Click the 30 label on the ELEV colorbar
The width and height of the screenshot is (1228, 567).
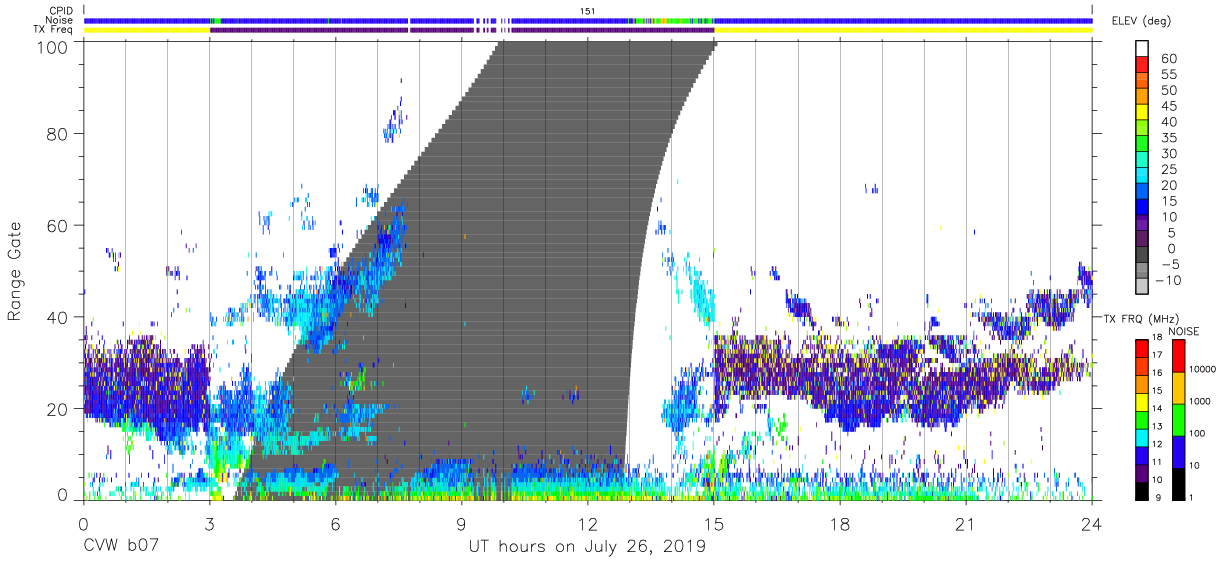[1169, 153]
